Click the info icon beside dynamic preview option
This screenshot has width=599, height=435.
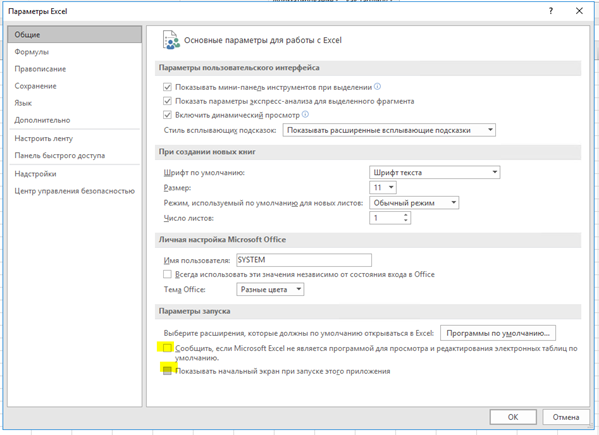[305, 114]
